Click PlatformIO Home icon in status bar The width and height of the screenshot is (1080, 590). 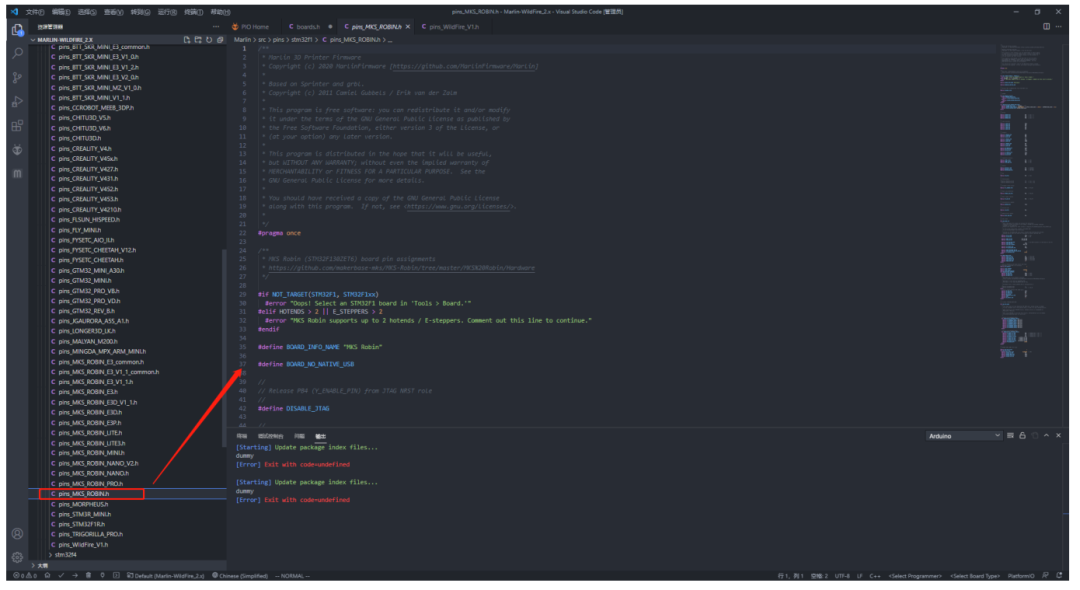tap(48, 576)
